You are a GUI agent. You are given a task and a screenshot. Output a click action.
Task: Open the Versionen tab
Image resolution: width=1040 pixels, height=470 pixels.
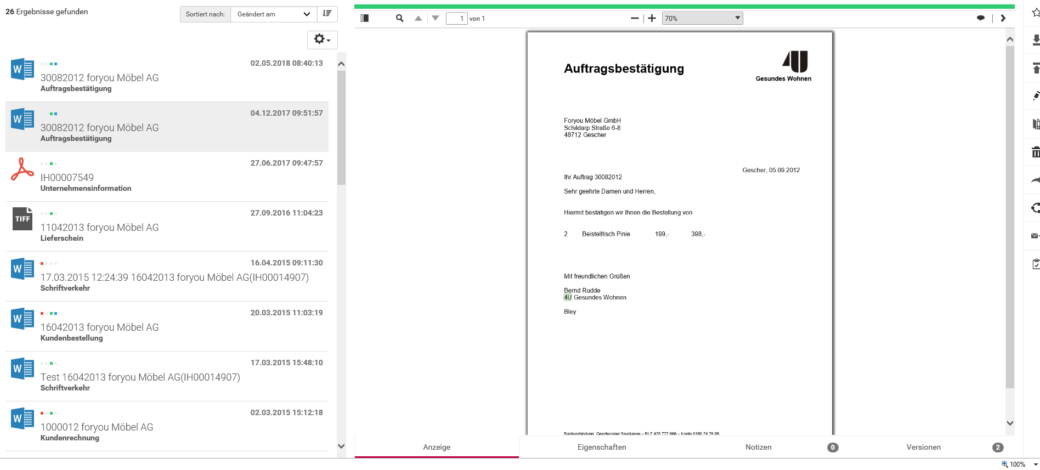pos(923,447)
